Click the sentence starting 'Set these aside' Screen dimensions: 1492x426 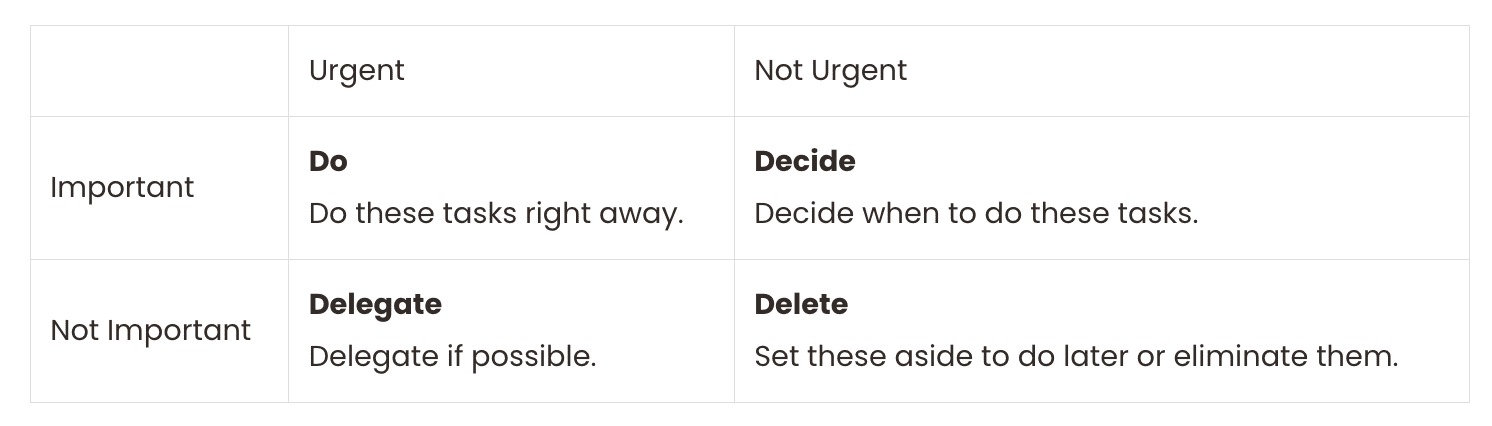click(x=1075, y=357)
